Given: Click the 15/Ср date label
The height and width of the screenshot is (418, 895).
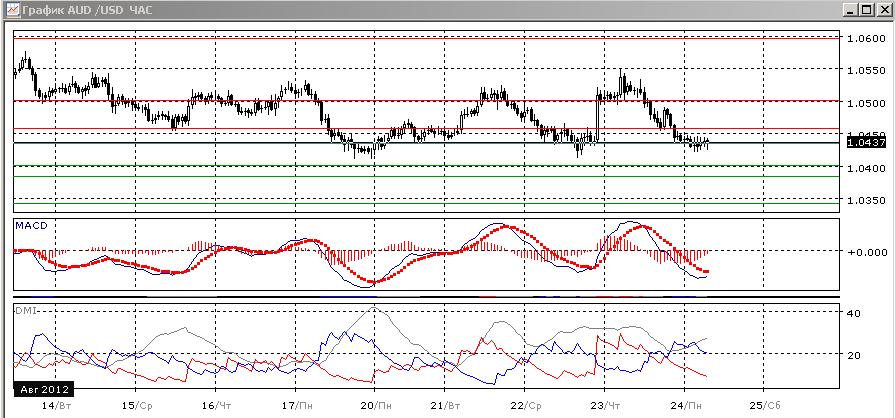Looking at the screenshot, I should coord(137,405).
